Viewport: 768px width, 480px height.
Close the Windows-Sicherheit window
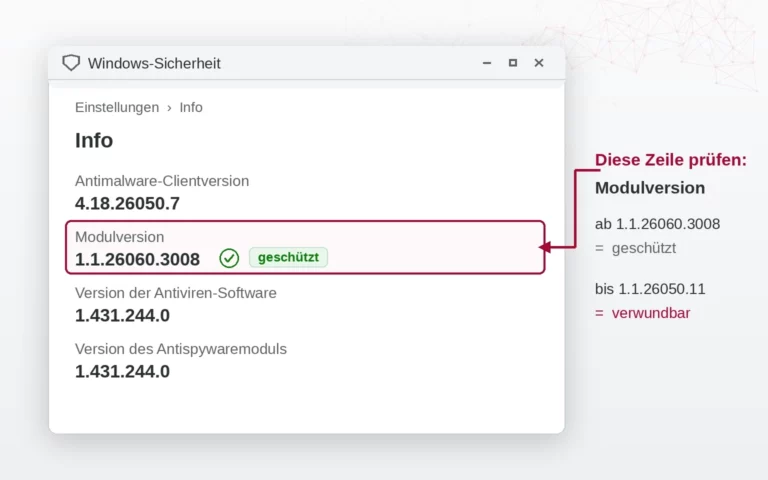(x=539, y=63)
